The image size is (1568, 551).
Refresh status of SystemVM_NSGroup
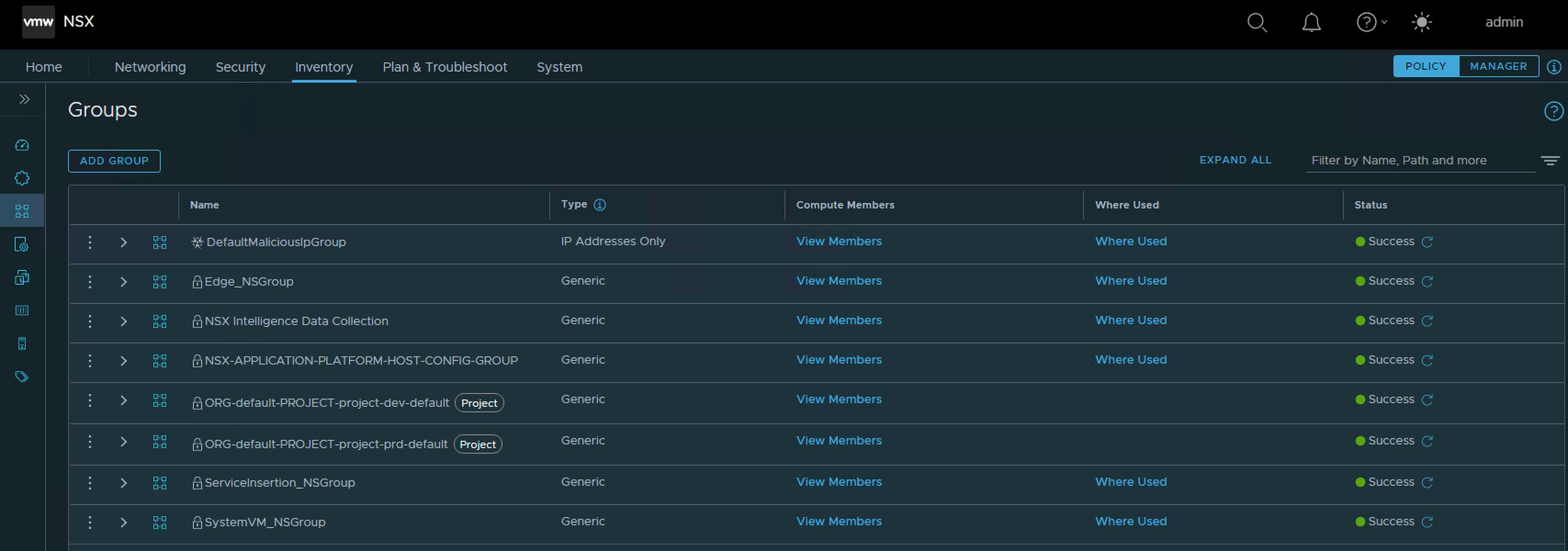point(1427,522)
